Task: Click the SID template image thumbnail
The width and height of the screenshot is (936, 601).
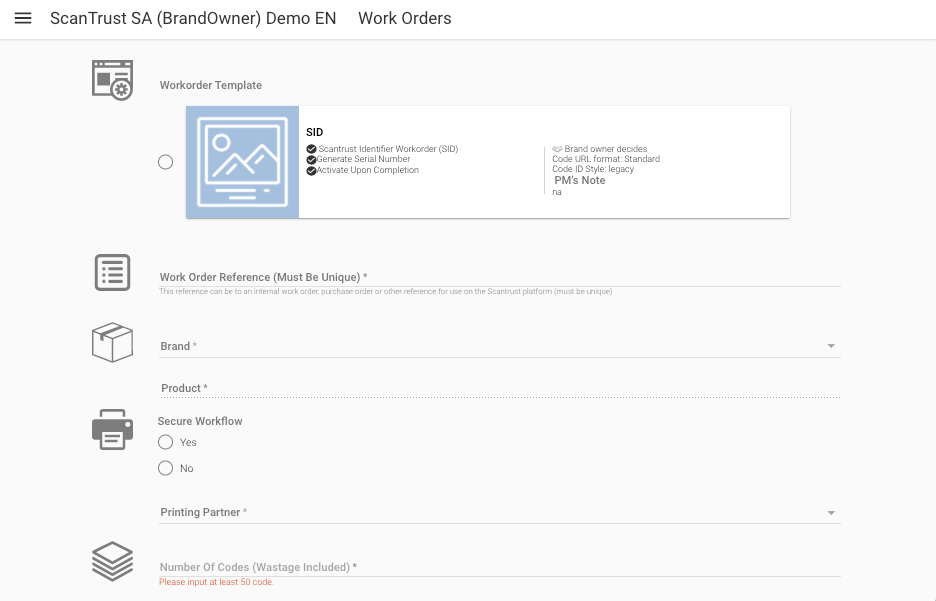Action: [x=242, y=162]
